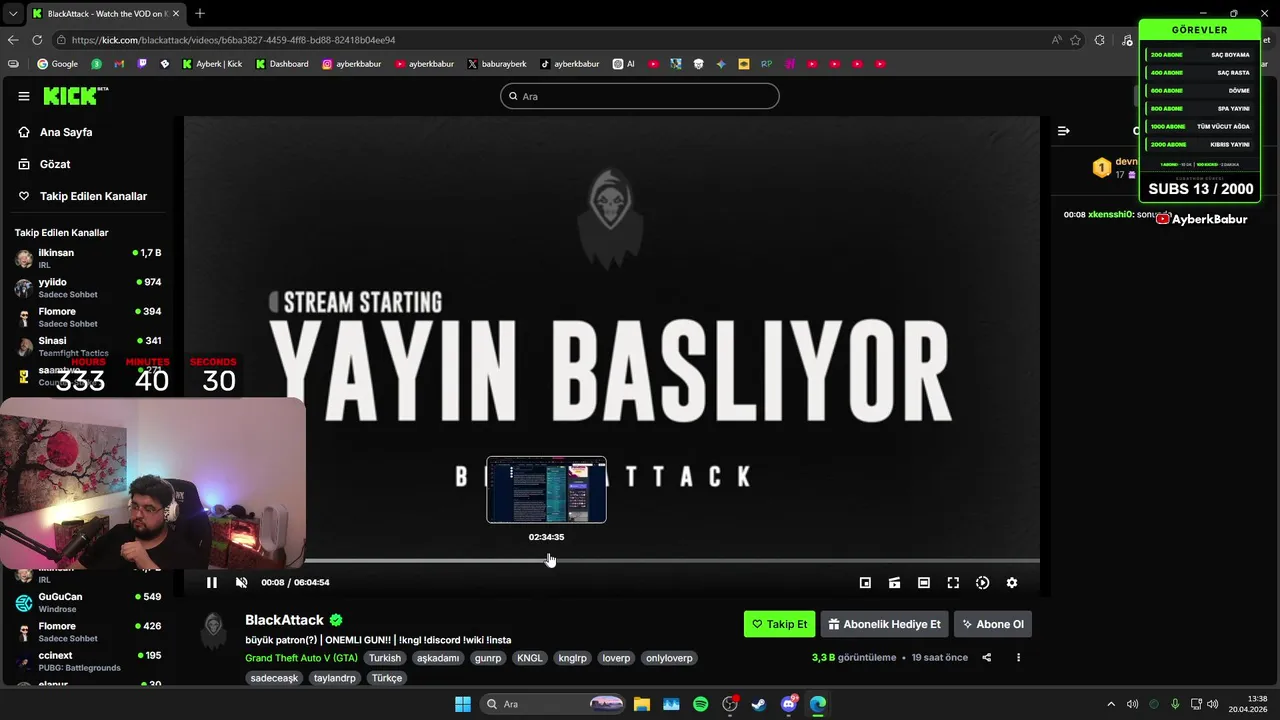Open Windows Start menu
This screenshot has width=1280, height=720.
click(x=463, y=704)
